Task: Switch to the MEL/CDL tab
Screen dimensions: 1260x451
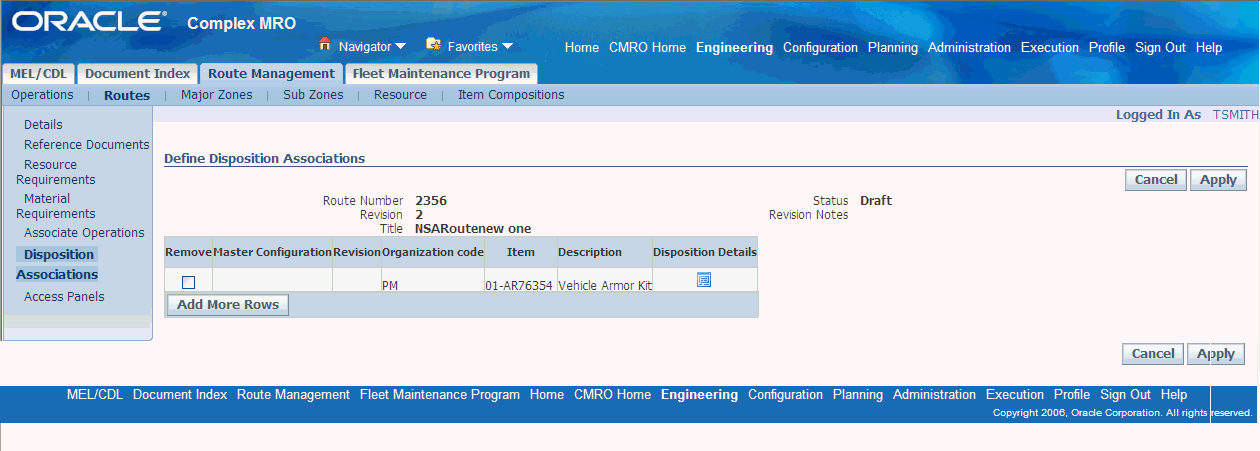Action: point(38,74)
